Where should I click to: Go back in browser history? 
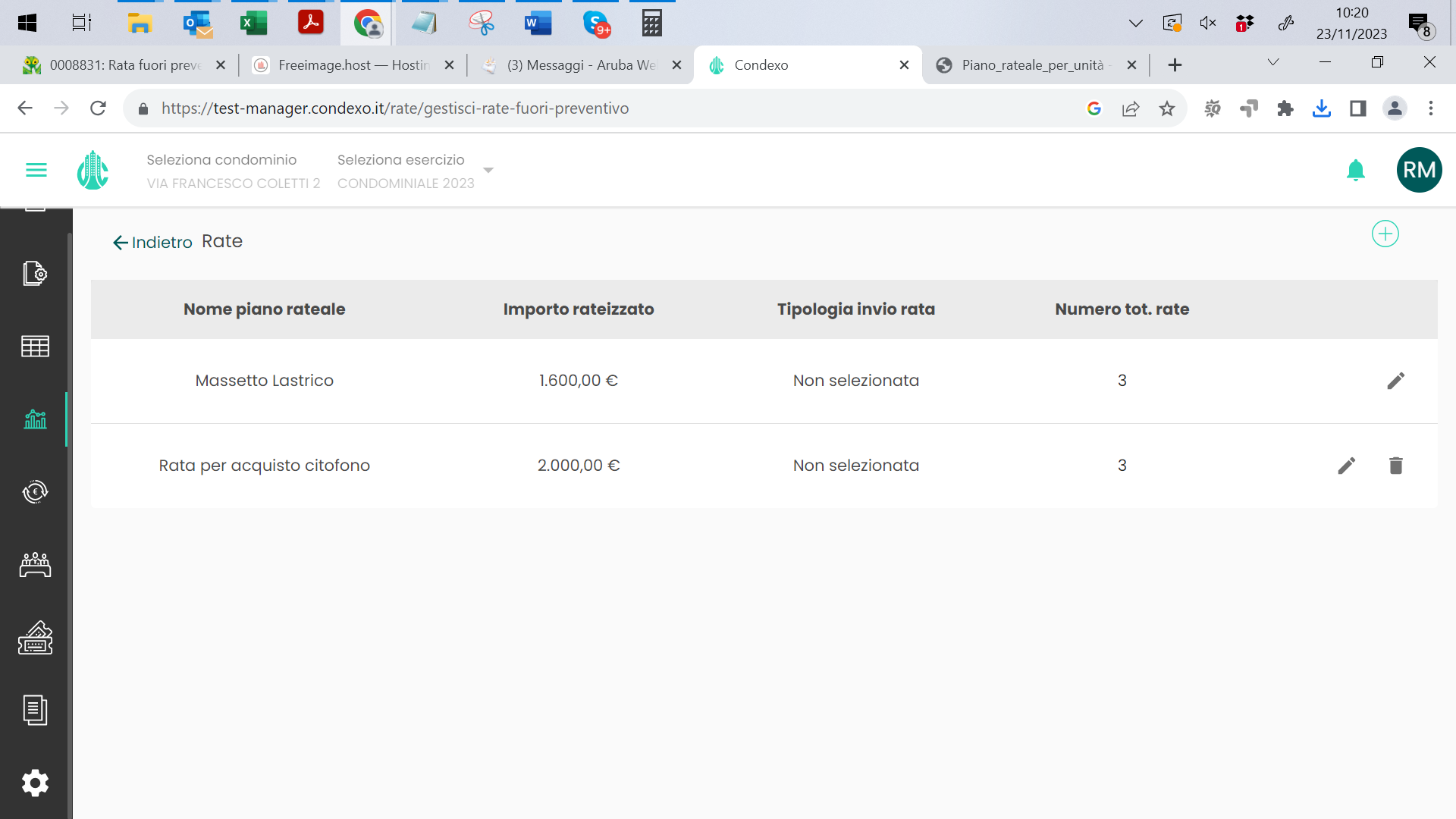[25, 108]
